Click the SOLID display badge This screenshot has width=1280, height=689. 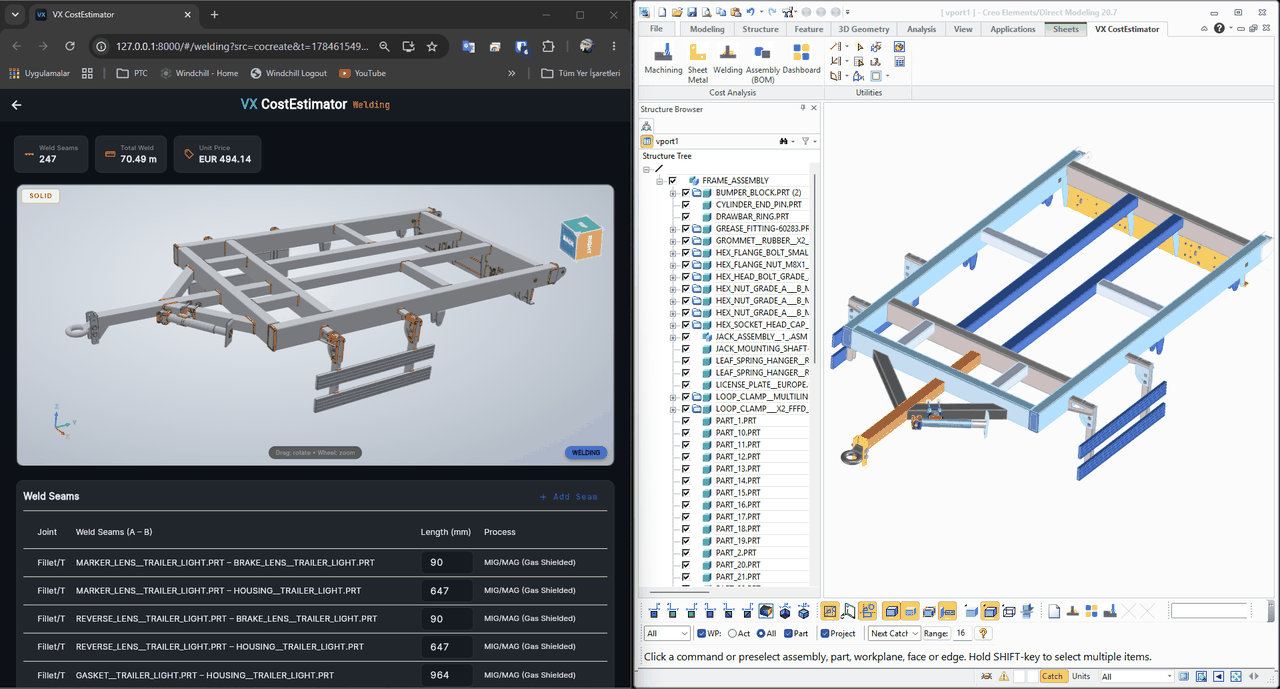click(x=40, y=196)
